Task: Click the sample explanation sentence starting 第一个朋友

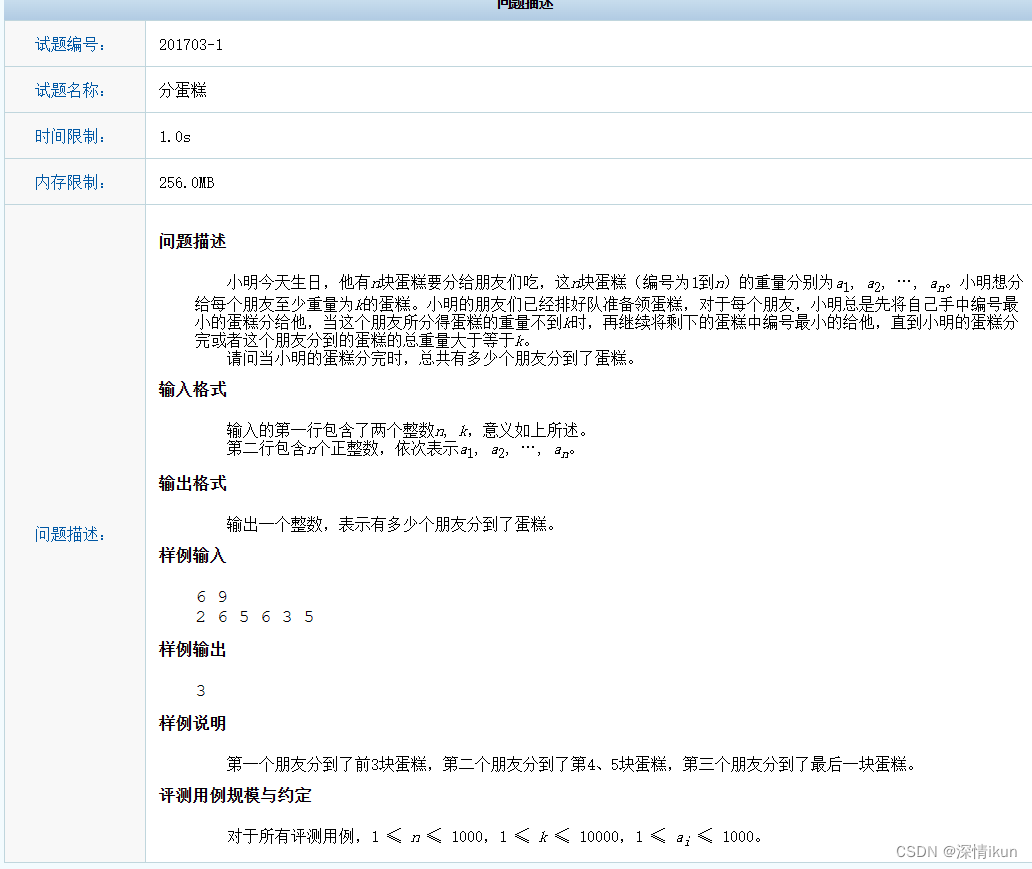Action: click(571, 764)
